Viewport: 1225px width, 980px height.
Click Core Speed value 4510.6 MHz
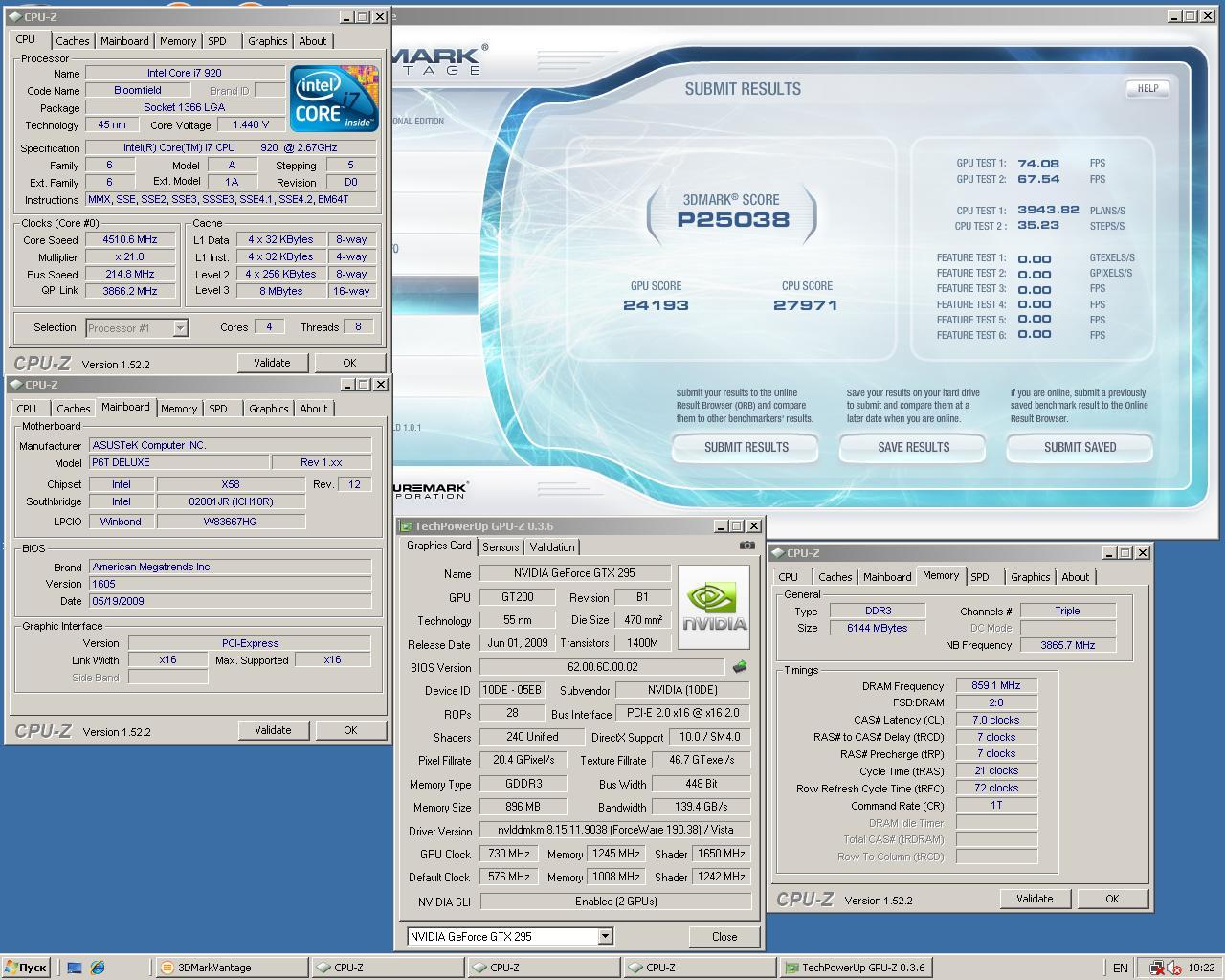tap(130, 239)
